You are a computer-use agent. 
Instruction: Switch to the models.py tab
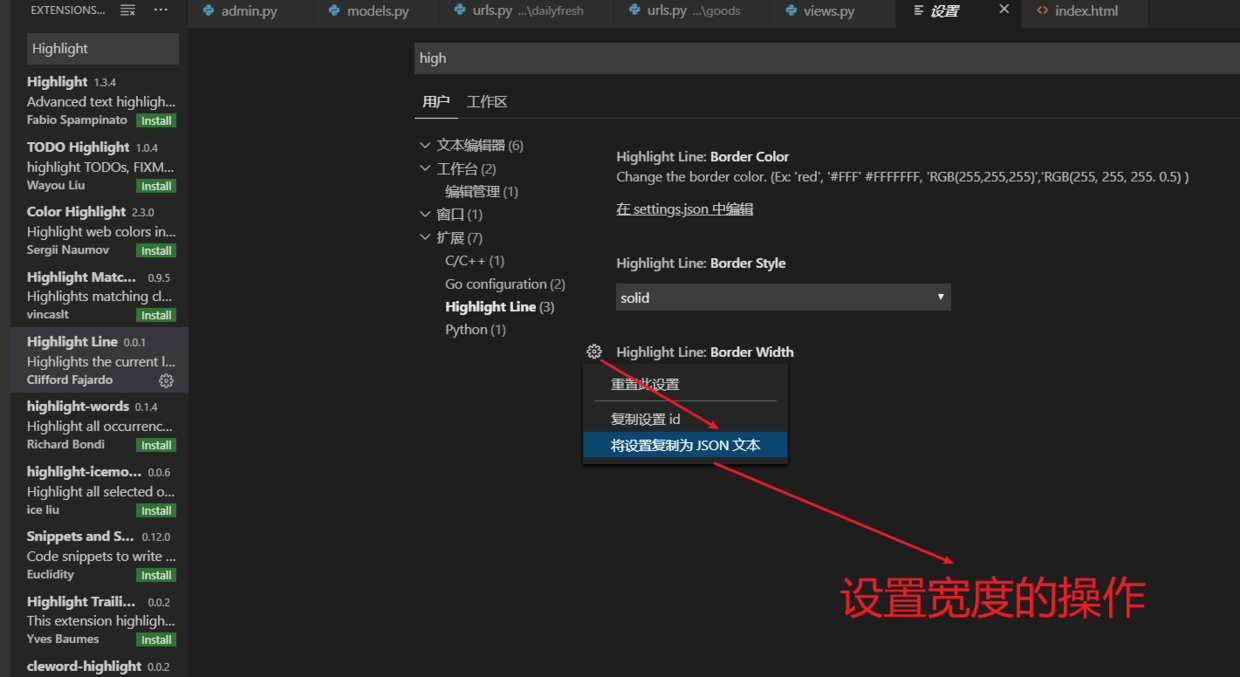coord(377,12)
